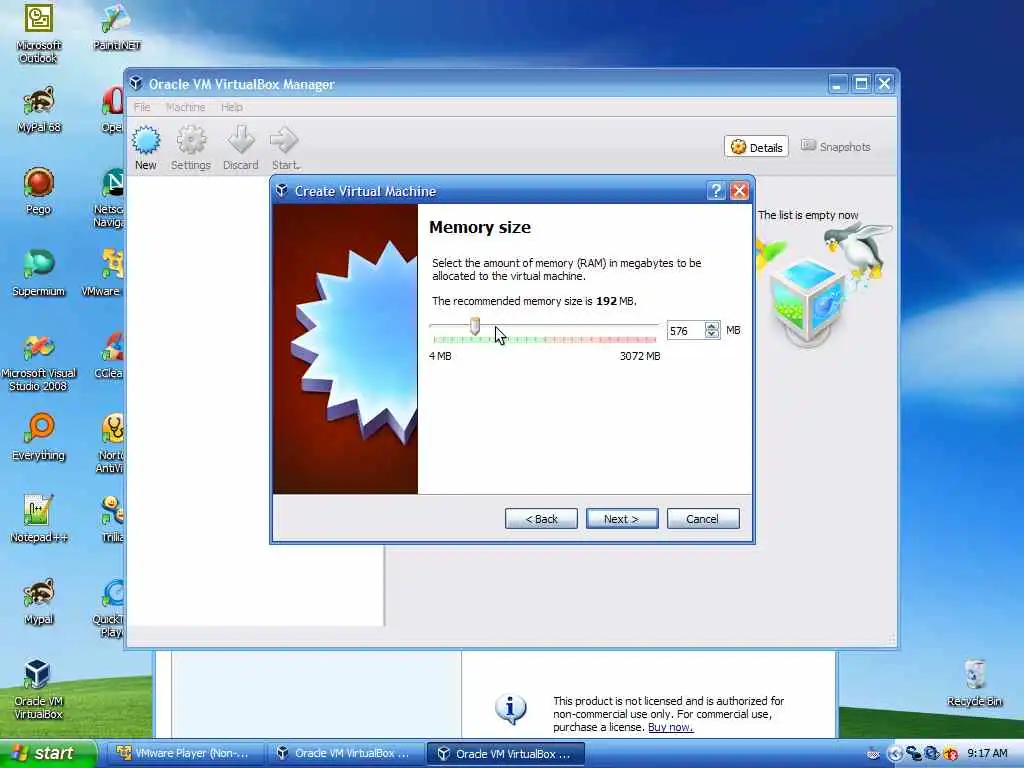Select the QuickTime Player desktop icon
Image resolution: width=1024 pixels, height=768 pixels.
click(x=108, y=608)
